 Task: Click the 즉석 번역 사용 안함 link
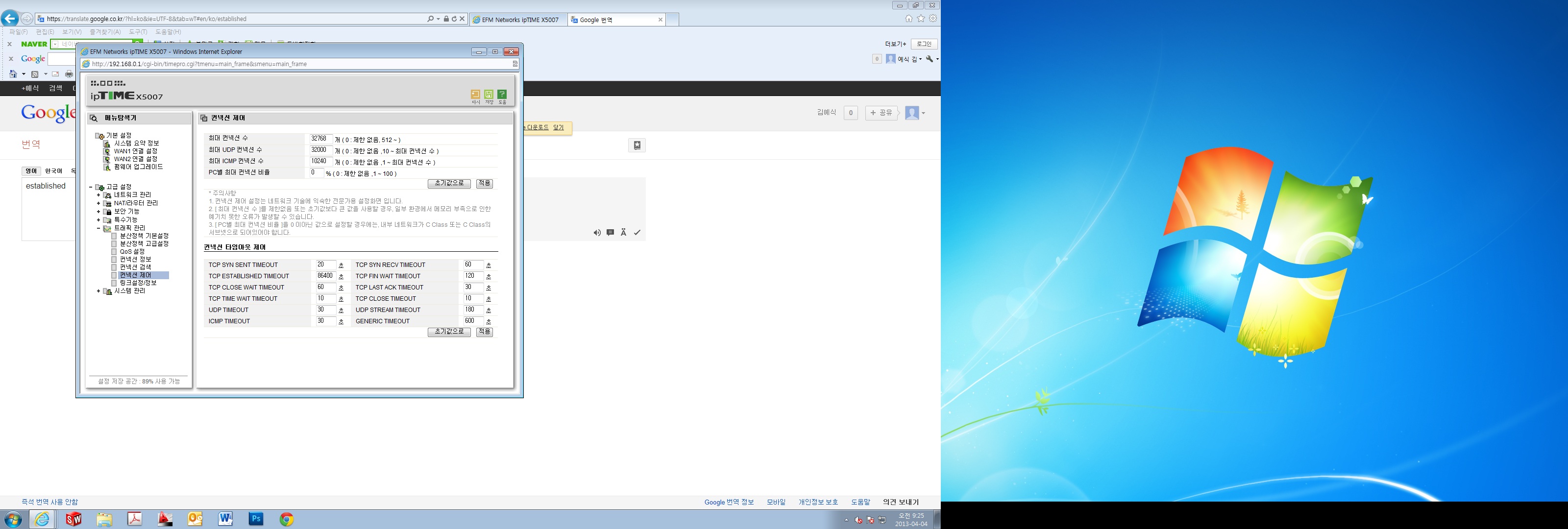[50, 502]
